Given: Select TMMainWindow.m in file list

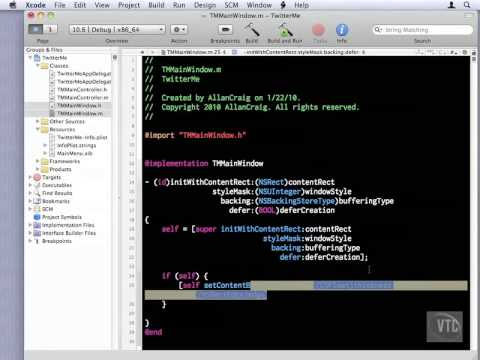Looking at the screenshot, I should (80, 114).
